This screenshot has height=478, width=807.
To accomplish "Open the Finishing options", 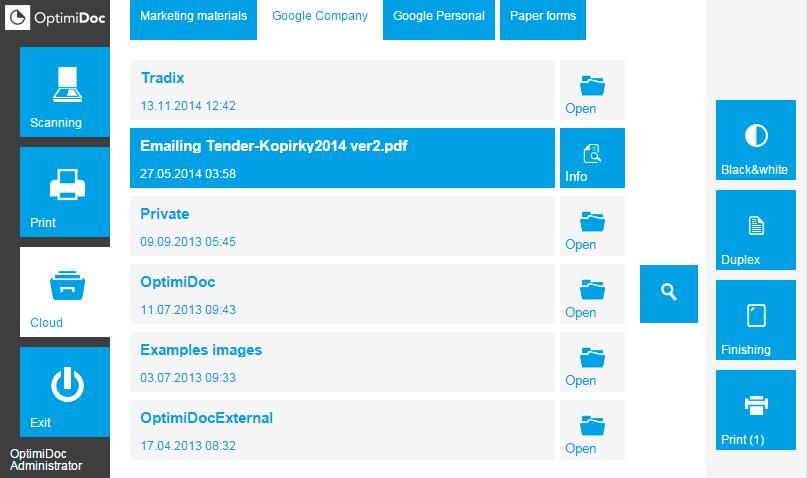I will point(756,320).
